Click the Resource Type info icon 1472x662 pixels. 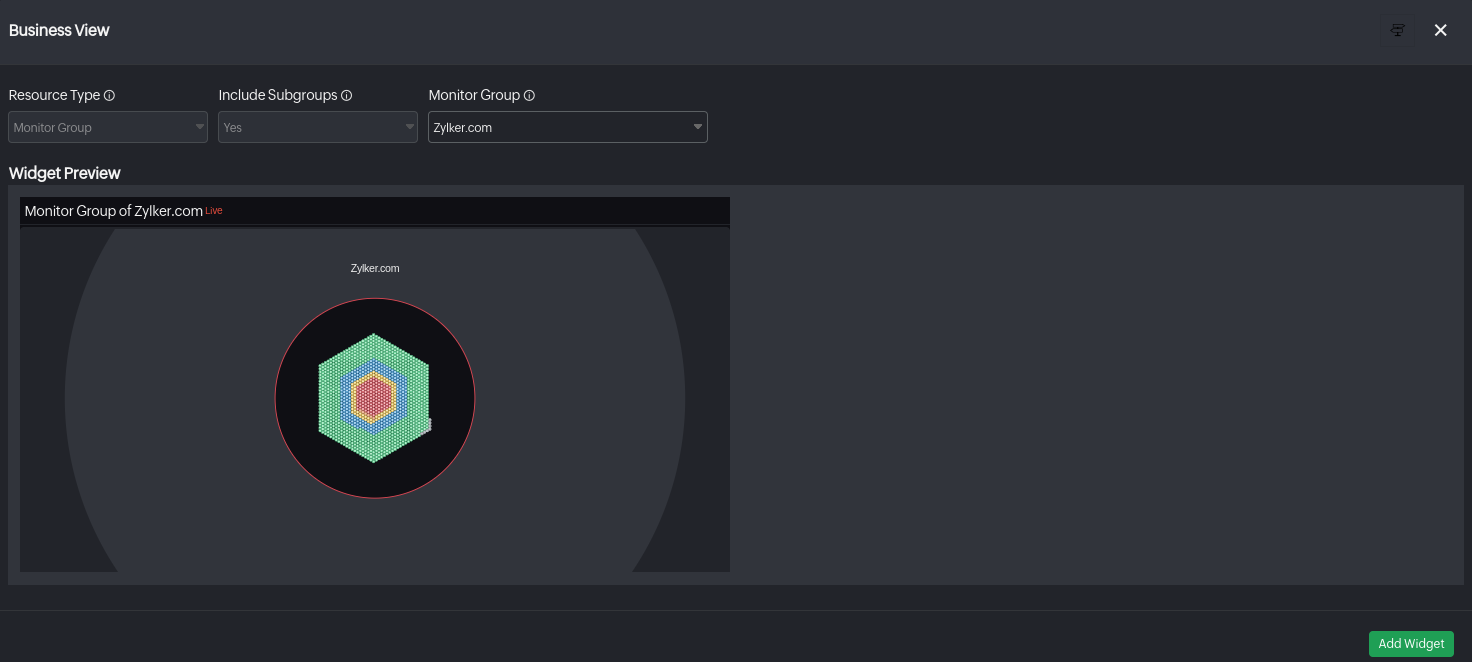point(110,96)
